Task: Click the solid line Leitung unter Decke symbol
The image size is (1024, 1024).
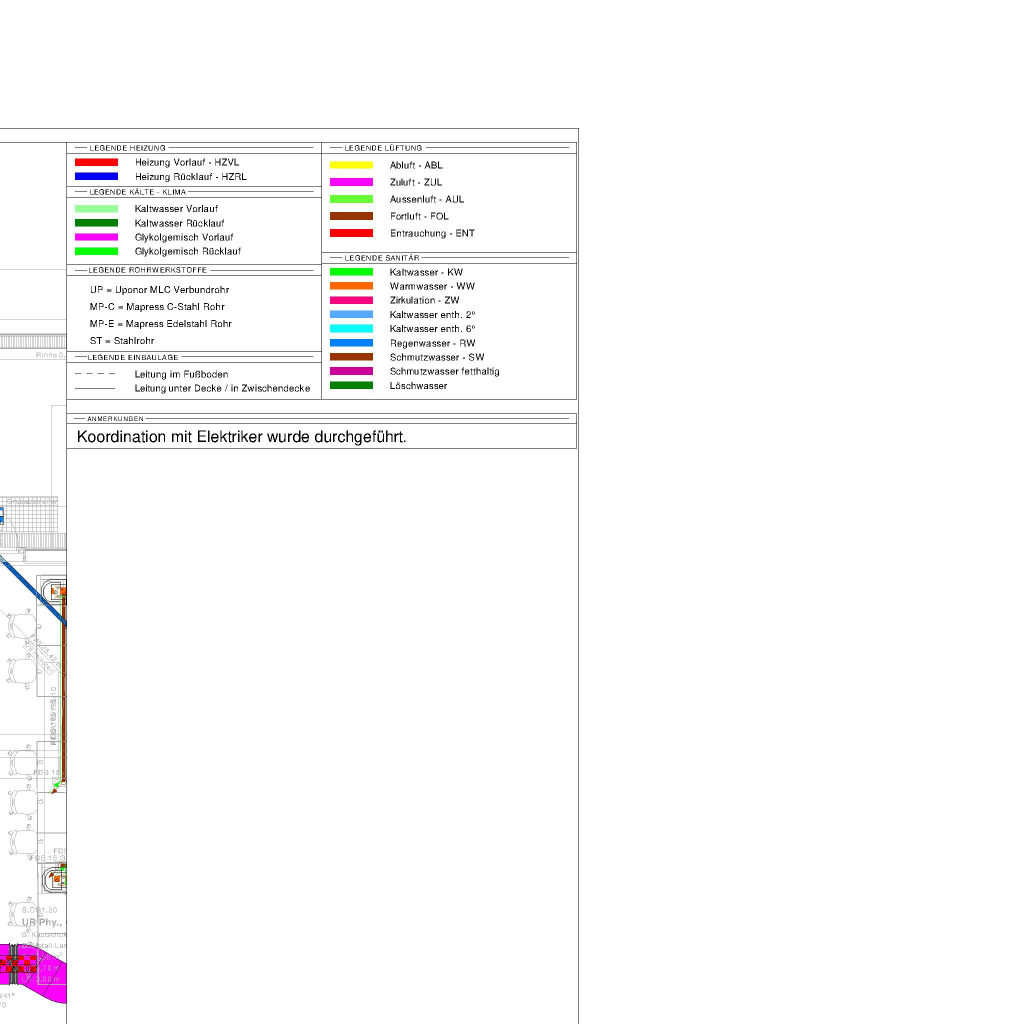Action: pyautogui.click(x=95, y=388)
